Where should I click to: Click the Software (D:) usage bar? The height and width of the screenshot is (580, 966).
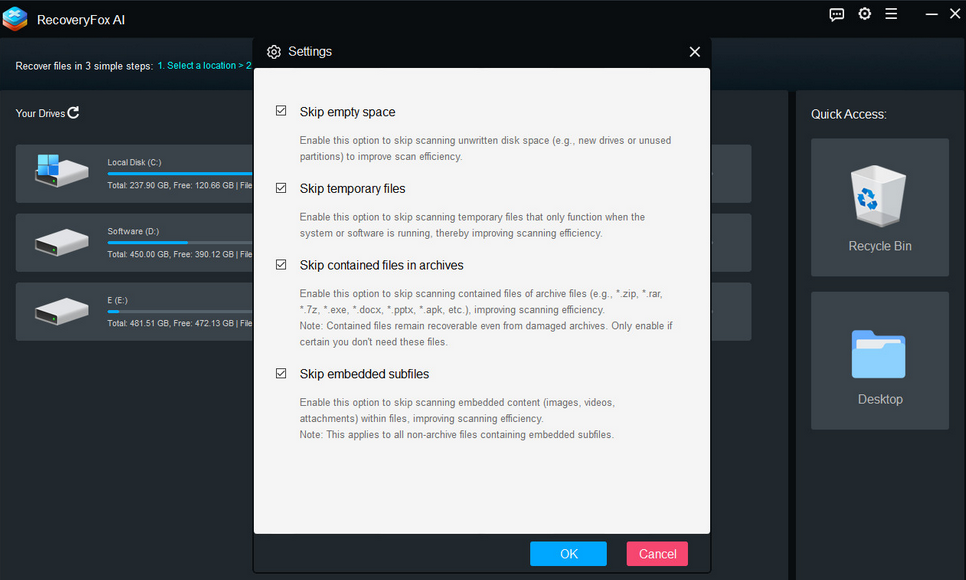click(180, 243)
